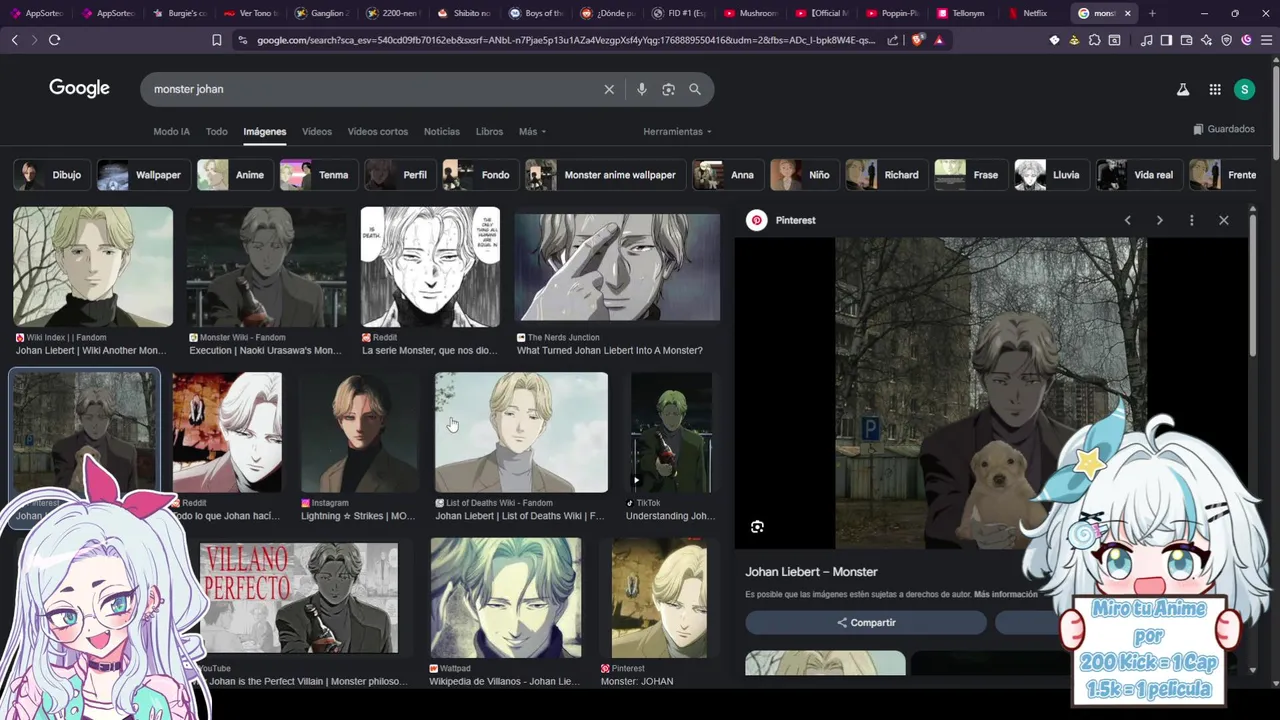The width and height of the screenshot is (1280, 720).
Task: Open the Pinterest source link in preview
Action: 782,220
